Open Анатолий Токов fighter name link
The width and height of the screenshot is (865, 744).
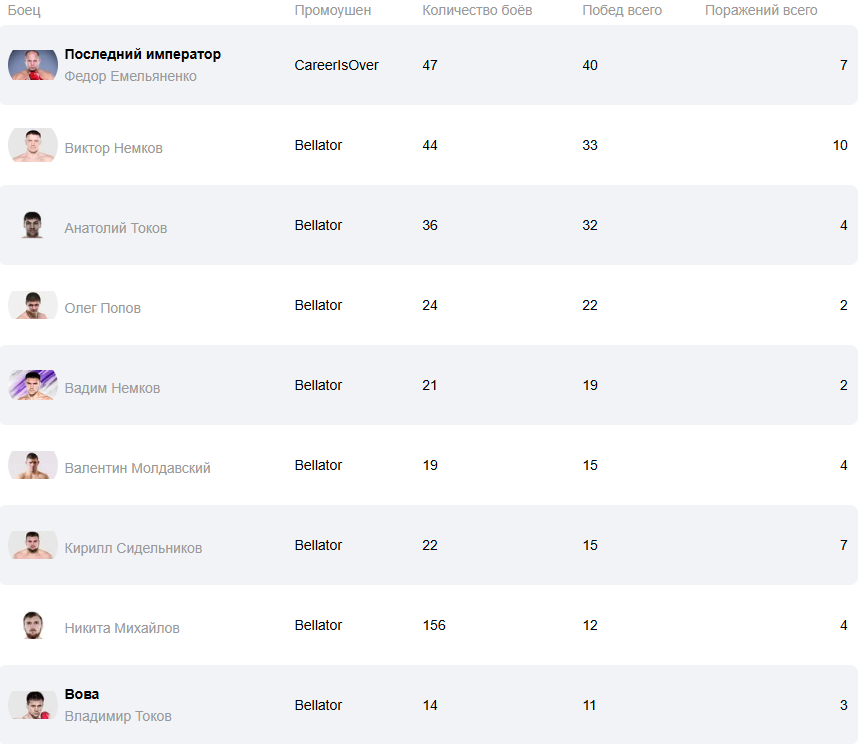point(115,228)
